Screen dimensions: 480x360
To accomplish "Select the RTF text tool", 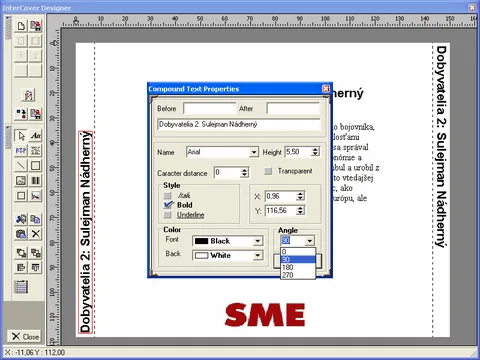I will pos(21,151).
